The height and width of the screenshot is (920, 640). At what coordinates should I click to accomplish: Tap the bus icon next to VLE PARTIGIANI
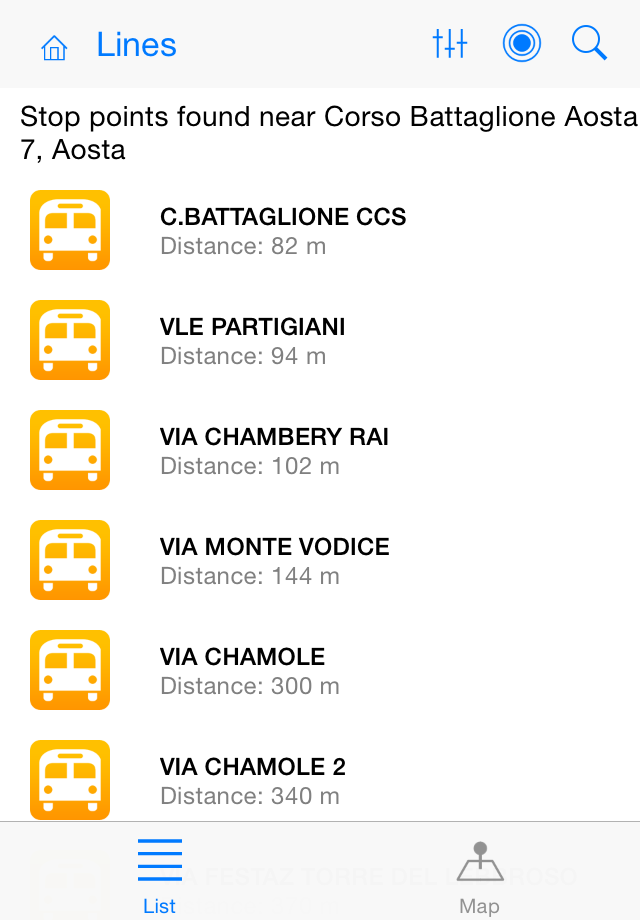point(69,340)
